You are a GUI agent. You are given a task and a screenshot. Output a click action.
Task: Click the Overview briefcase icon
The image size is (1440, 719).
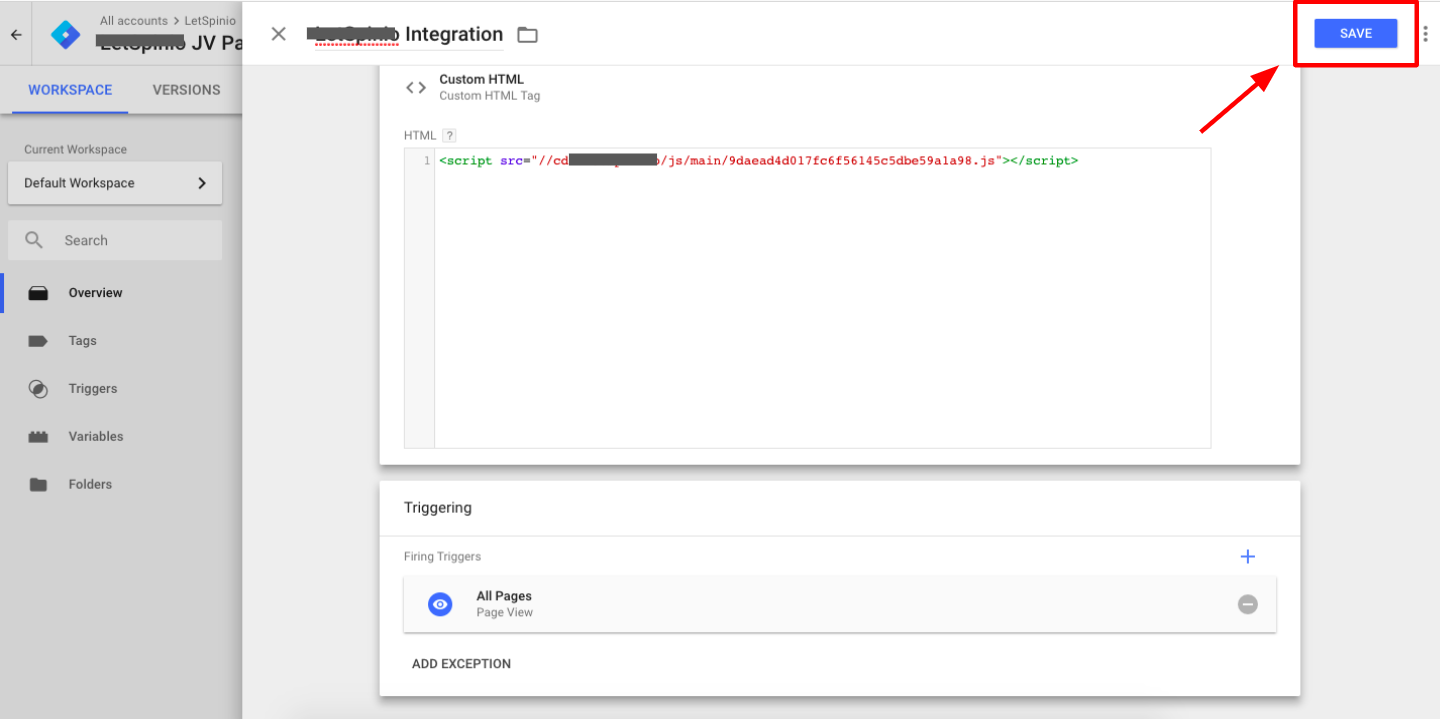(x=38, y=293)
